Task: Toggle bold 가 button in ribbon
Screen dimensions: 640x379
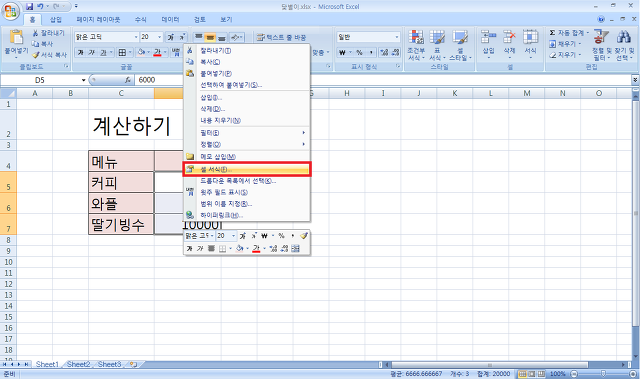Action: click(80, 52)
